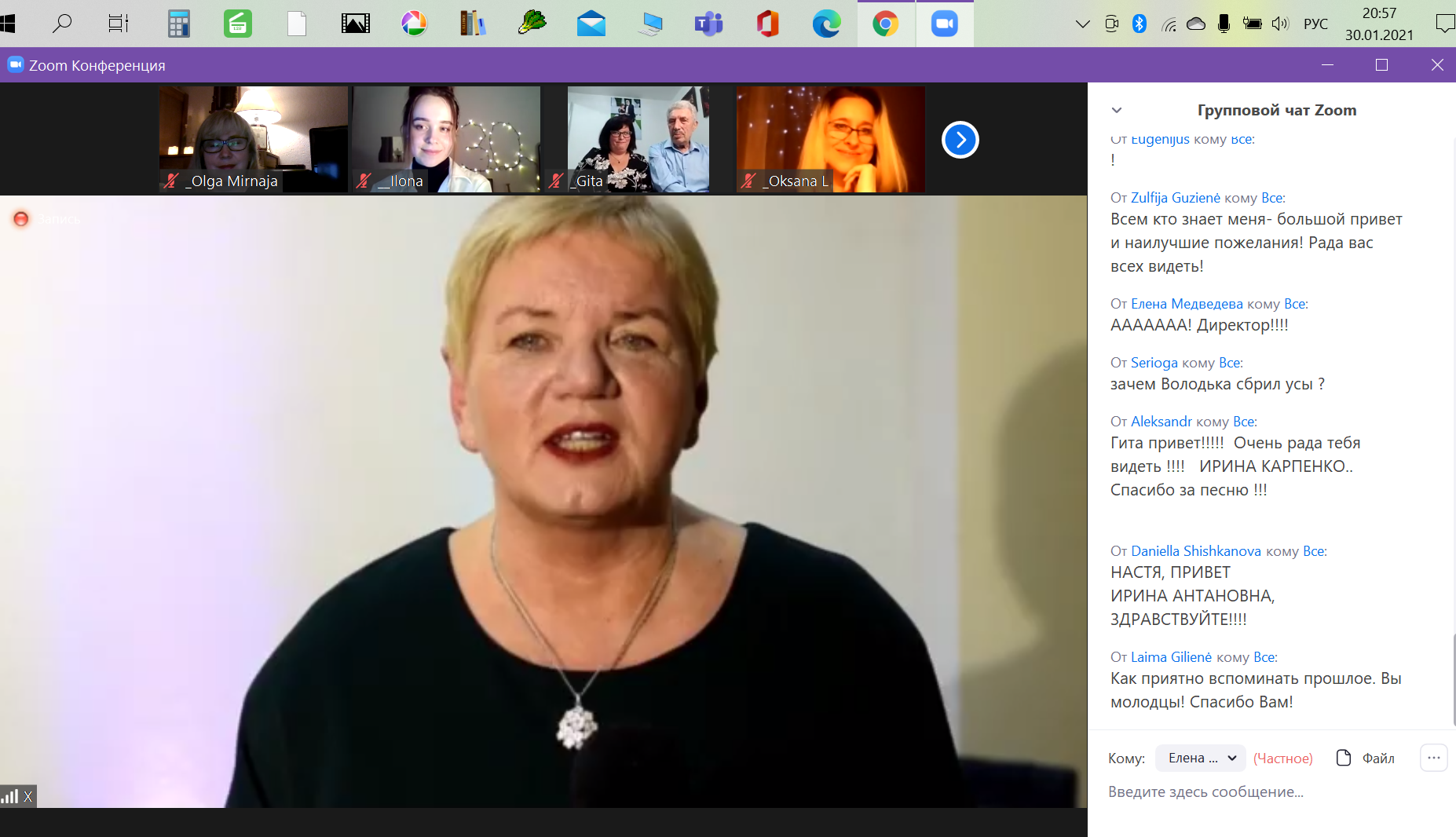This screenshot has height=837, width=1456.
Task: Click sender name Daniella Shishkanova in chat
Action: [x=1195, y=551]
